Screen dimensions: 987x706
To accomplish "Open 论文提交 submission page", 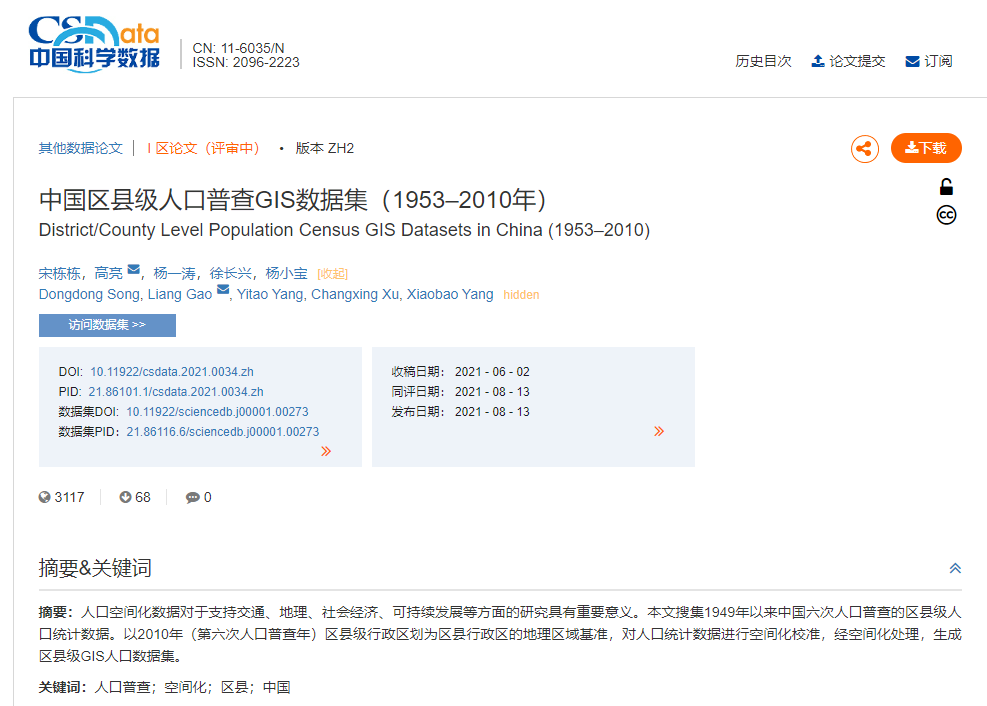I will tap(848, 61).
